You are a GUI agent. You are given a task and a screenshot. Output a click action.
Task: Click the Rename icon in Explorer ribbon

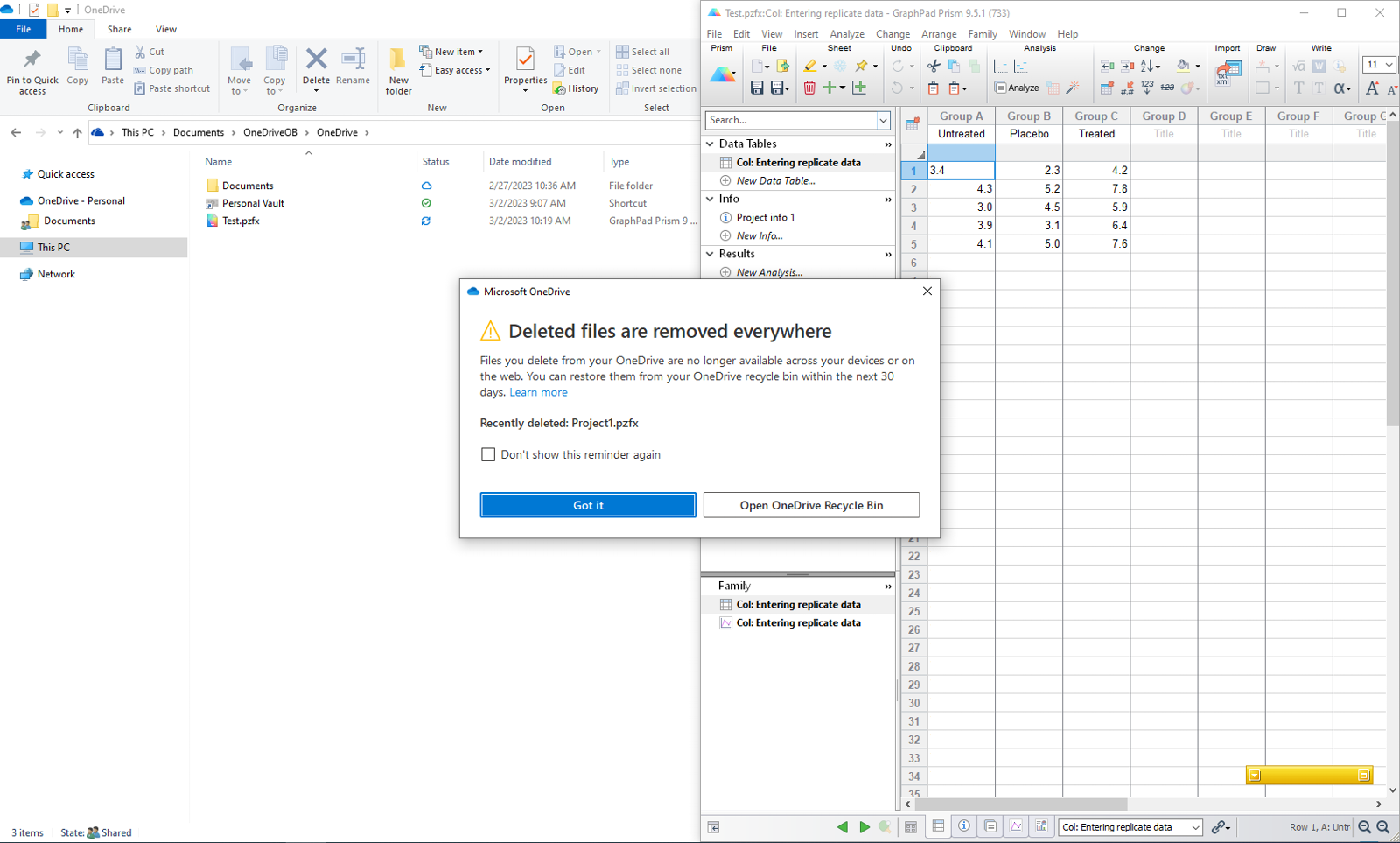point(353,60)
